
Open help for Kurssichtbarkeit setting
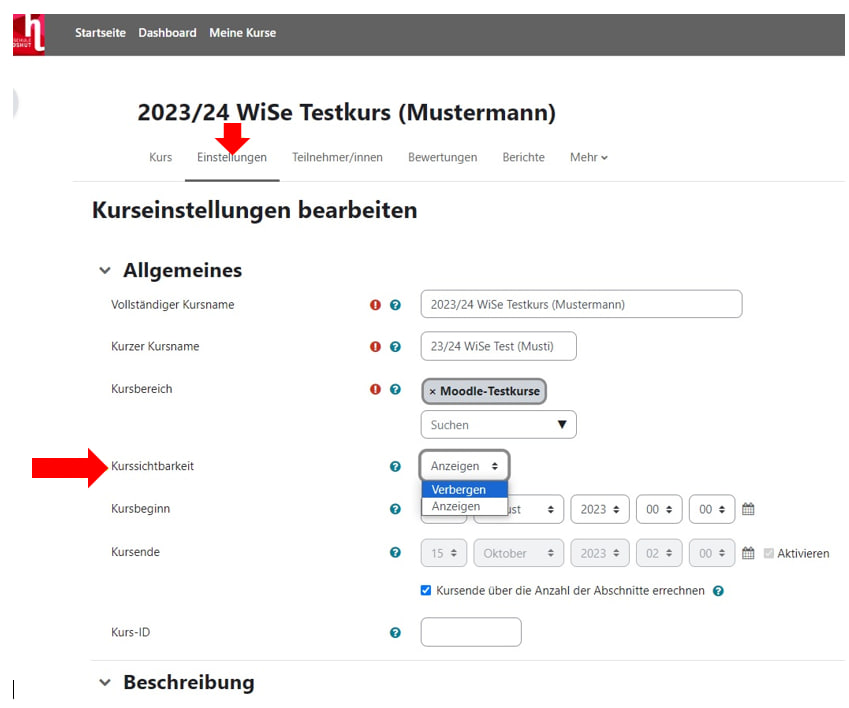pos(395,465)
